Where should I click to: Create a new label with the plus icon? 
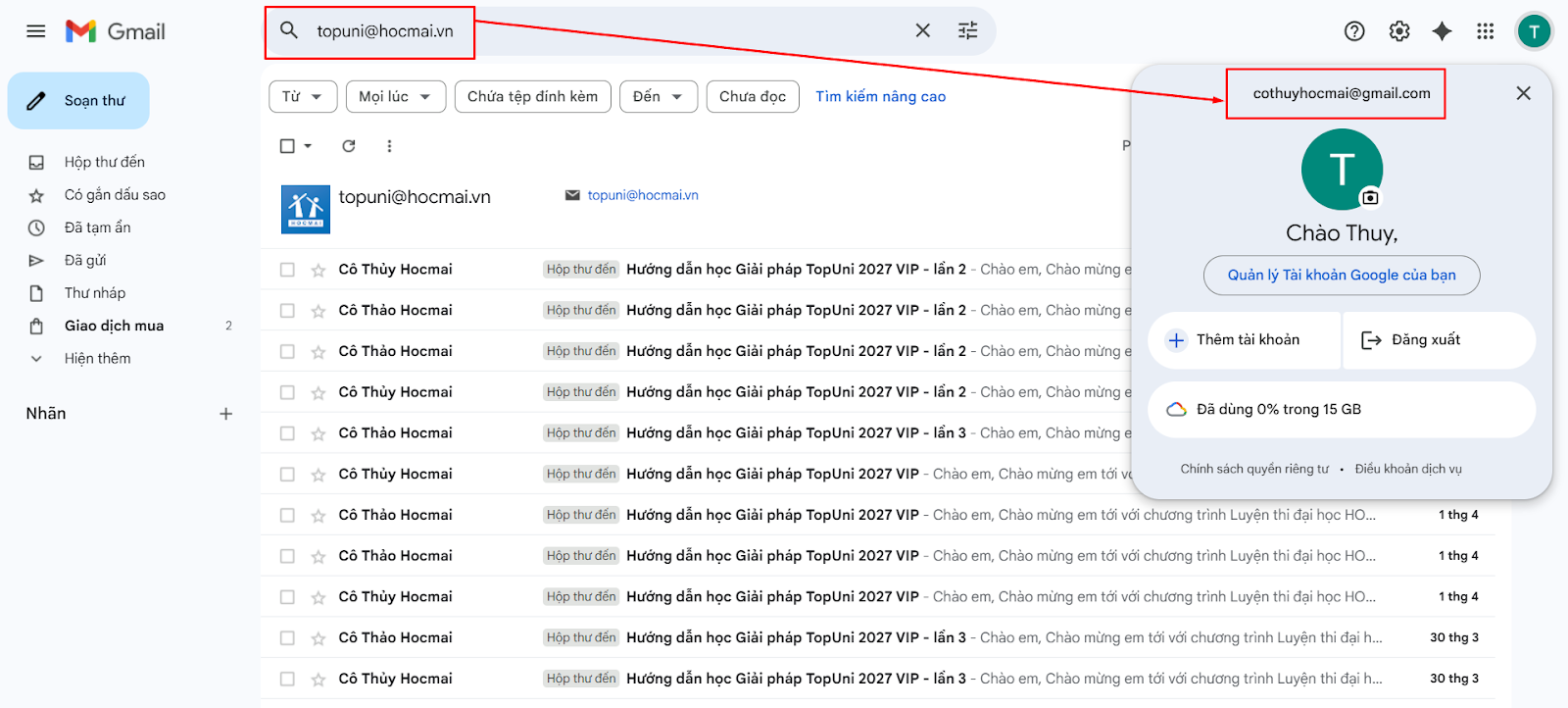tap(226, 414)
